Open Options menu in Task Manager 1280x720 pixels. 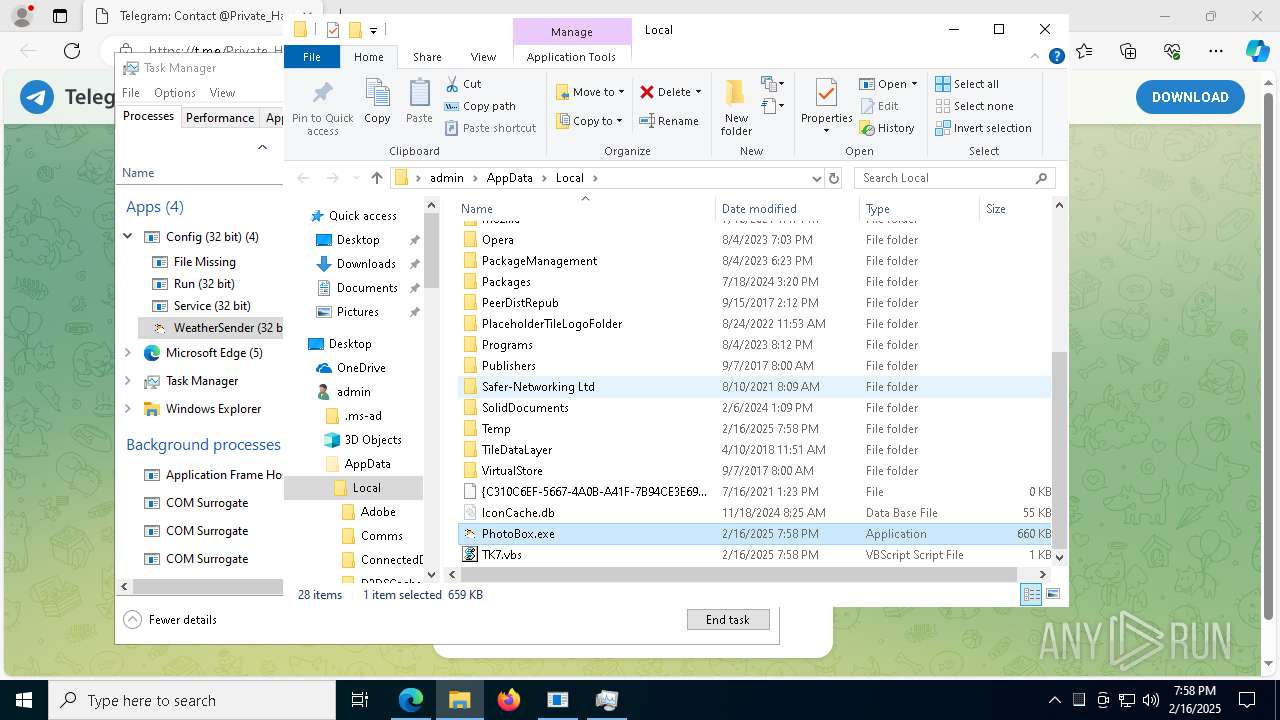pyautogui.click(x=175, y=93)
